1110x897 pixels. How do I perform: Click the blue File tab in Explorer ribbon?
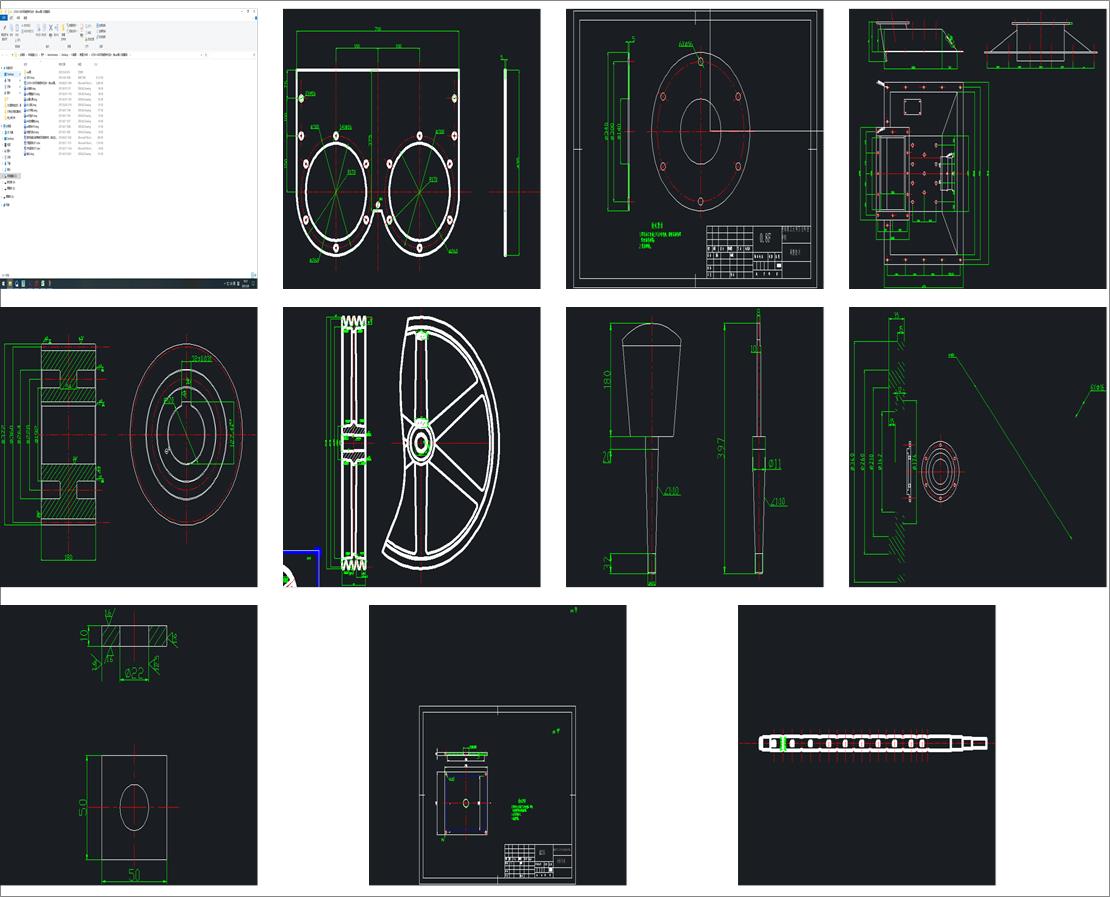coord(4,18)
